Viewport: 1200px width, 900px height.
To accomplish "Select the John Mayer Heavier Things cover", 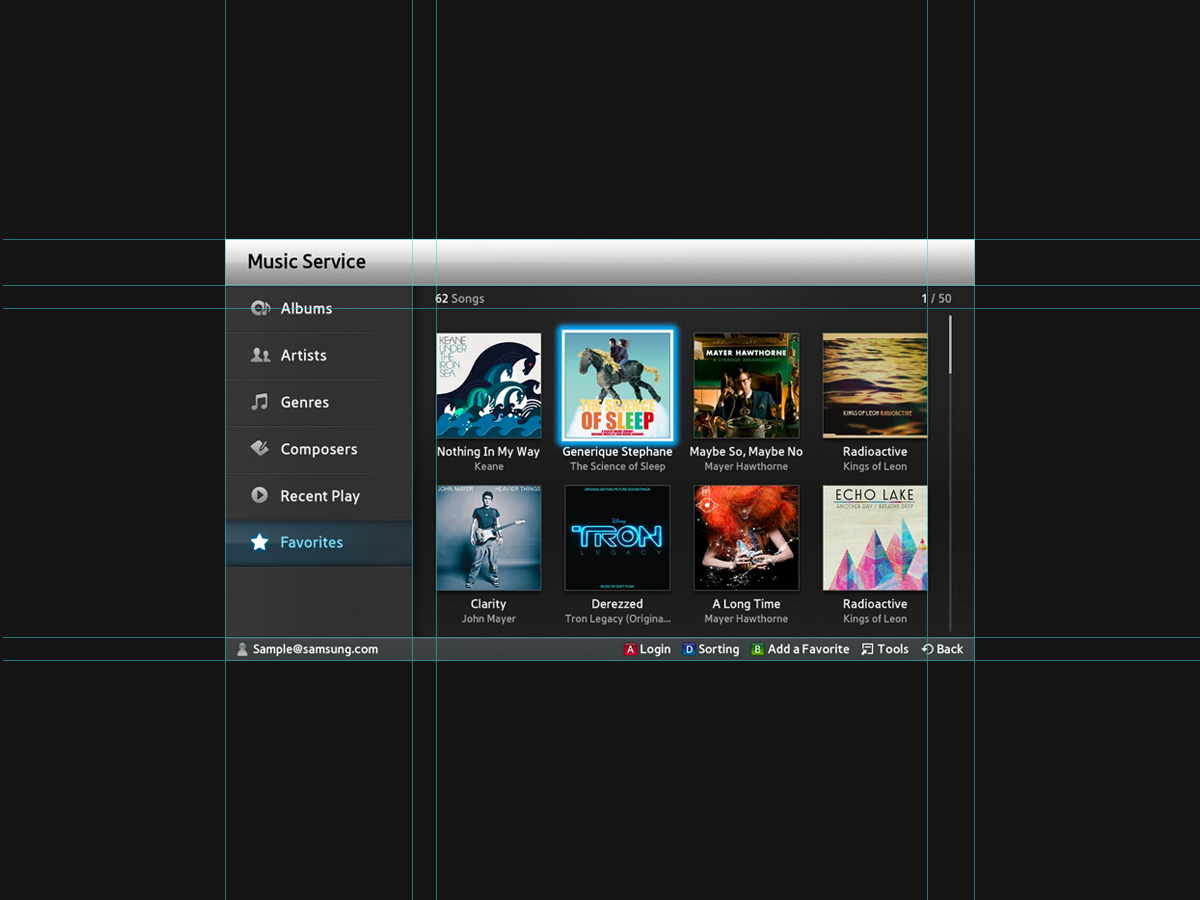I will (x=489, y=538).
